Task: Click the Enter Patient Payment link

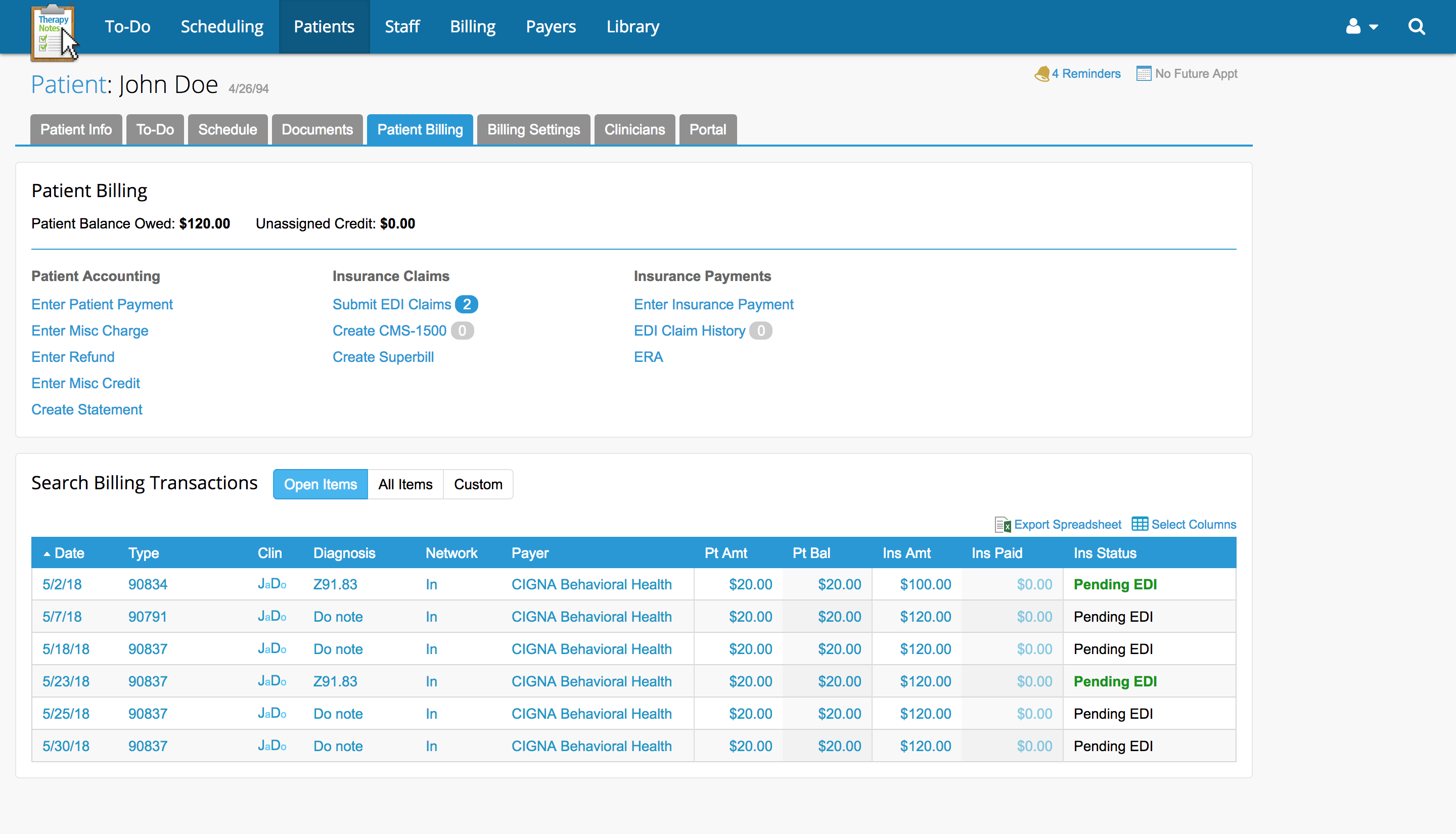Action: click(102, 305)
